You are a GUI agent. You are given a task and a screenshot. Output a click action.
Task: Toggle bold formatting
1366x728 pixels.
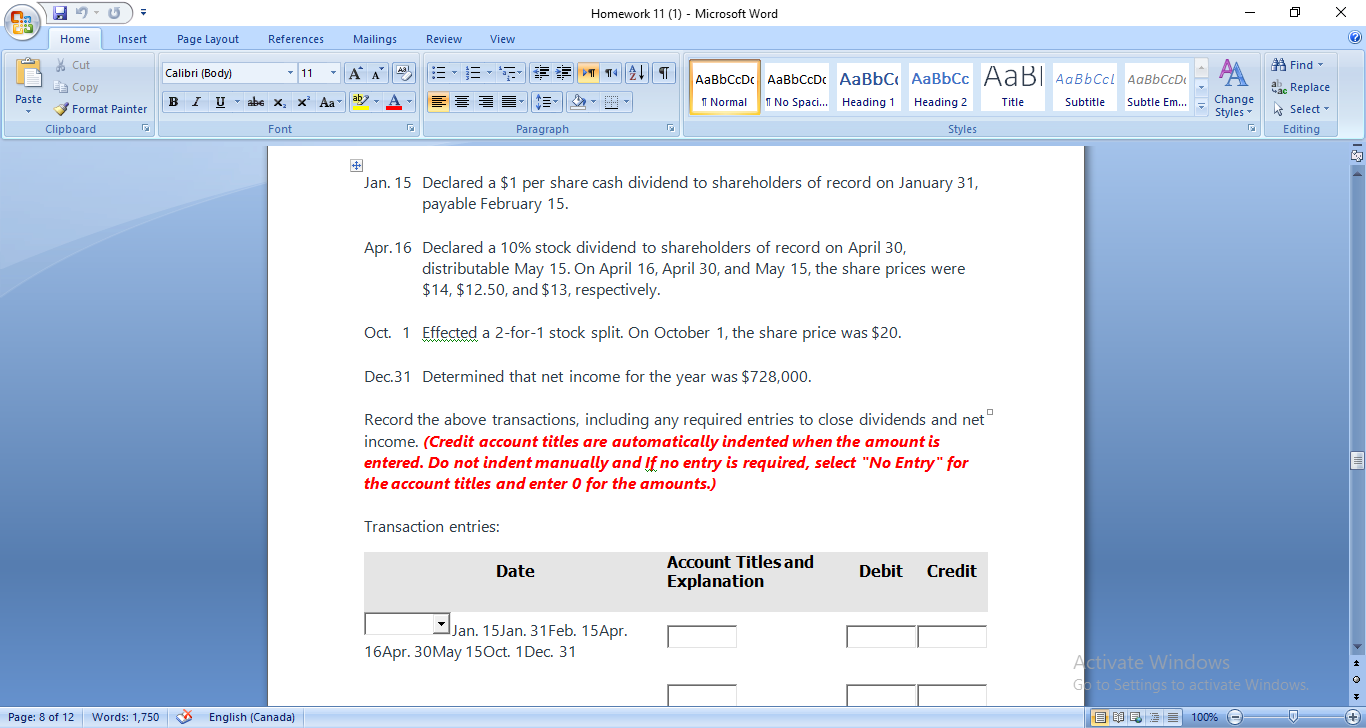coord(173,101)
